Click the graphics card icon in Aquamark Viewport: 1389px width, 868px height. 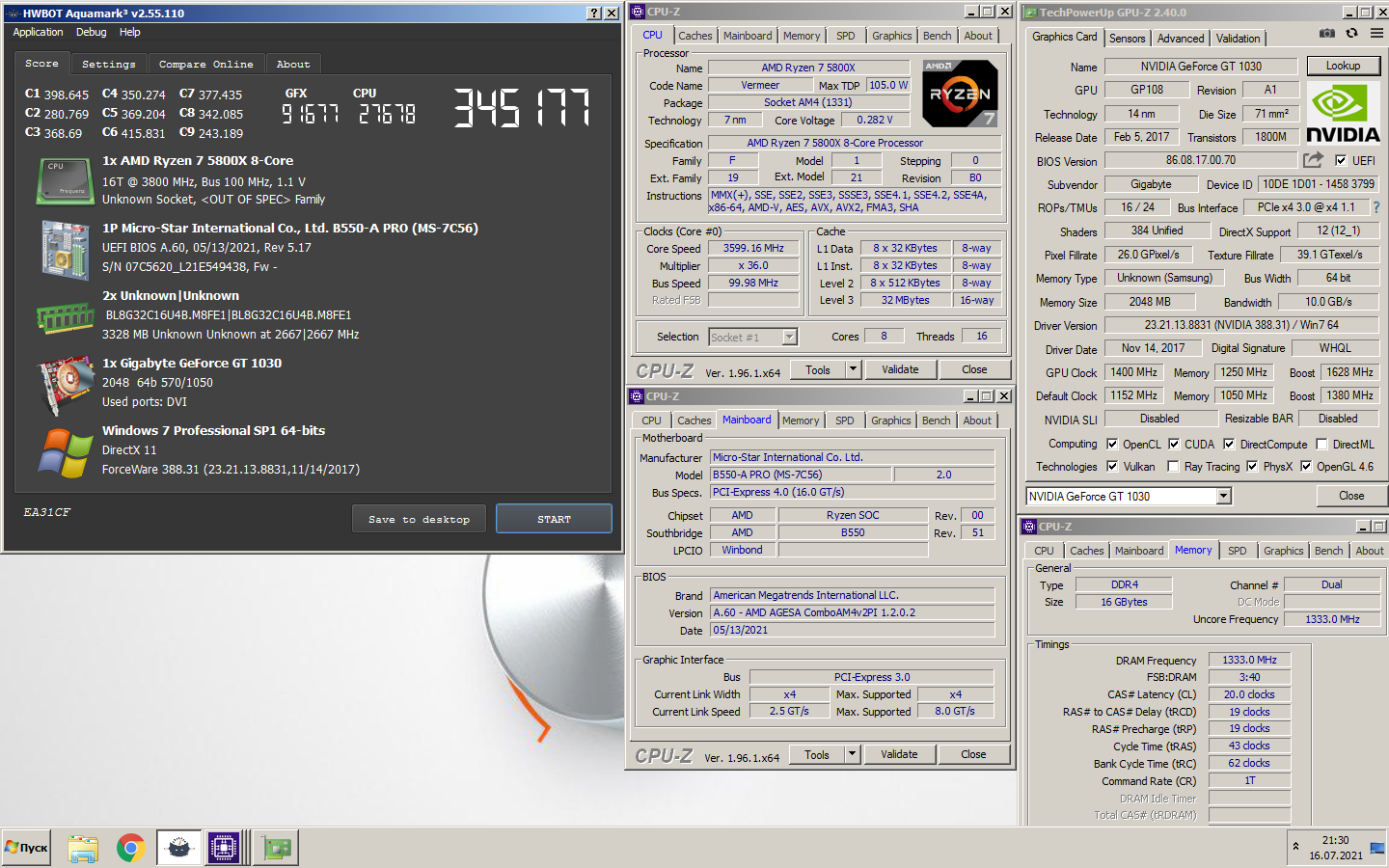click(65, 385)
